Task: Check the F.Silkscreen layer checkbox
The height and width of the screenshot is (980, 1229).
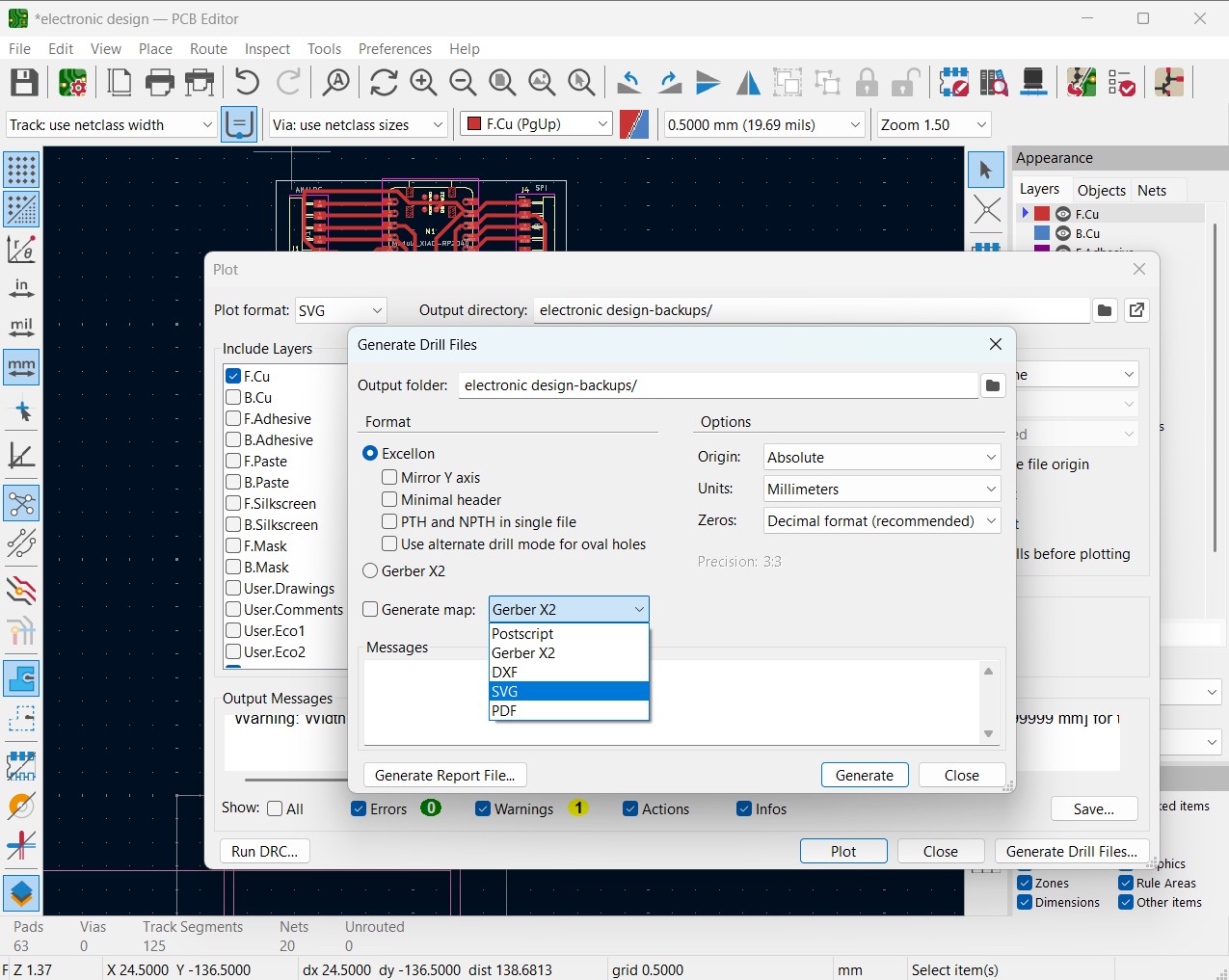Action: click(233, 503)
